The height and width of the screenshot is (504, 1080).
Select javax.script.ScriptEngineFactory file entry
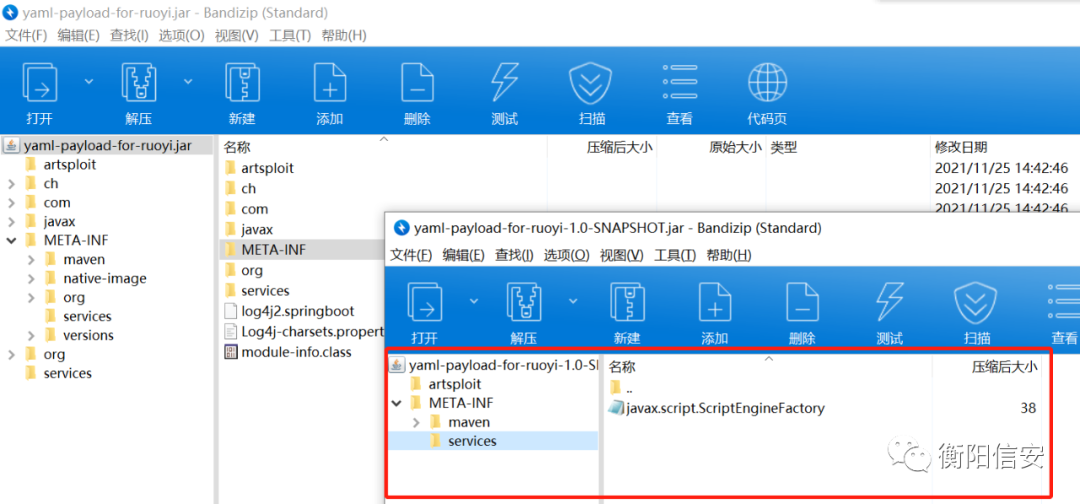click(716, 408)
